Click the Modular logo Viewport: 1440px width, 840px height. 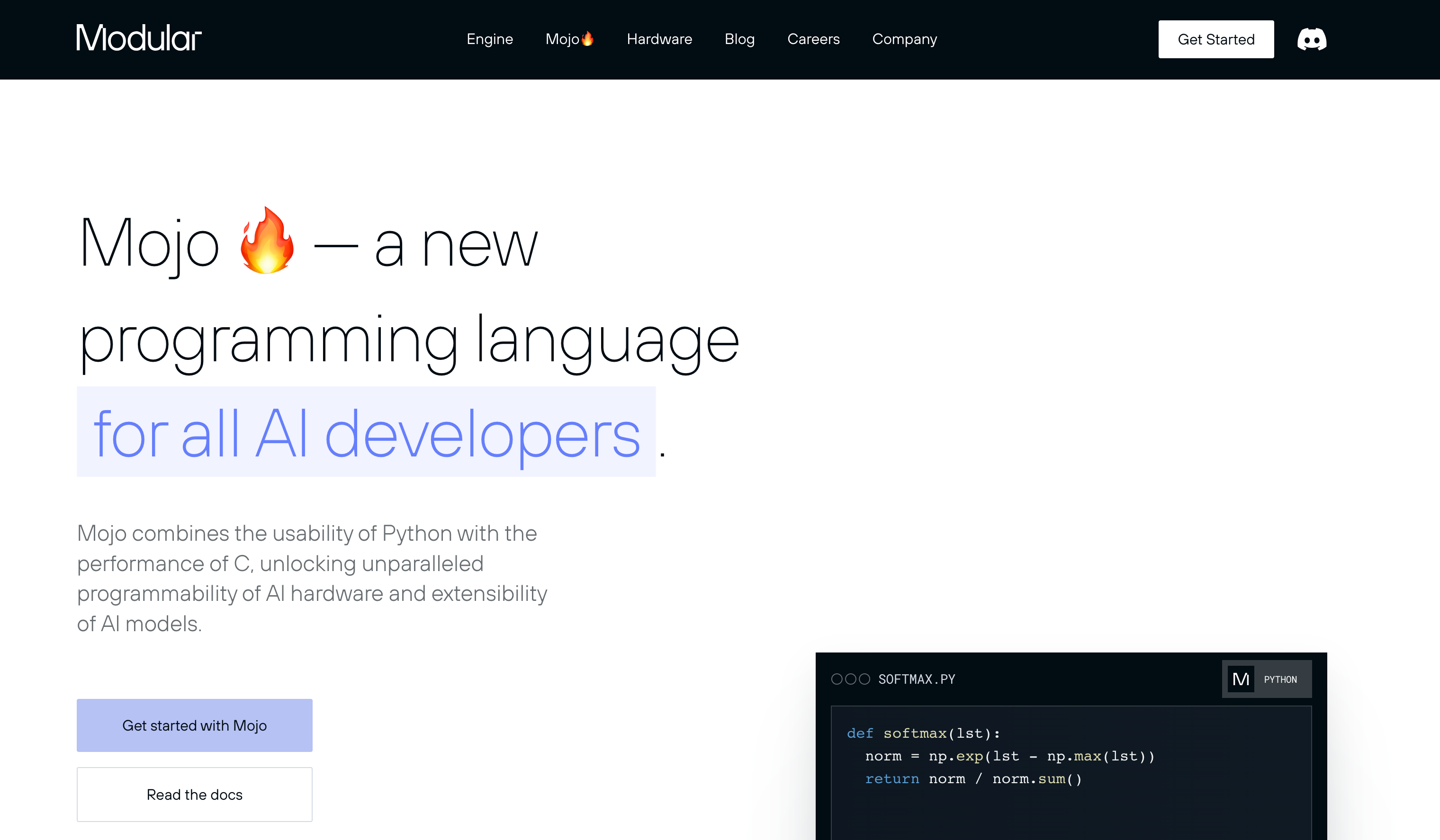tap(139, 38)
